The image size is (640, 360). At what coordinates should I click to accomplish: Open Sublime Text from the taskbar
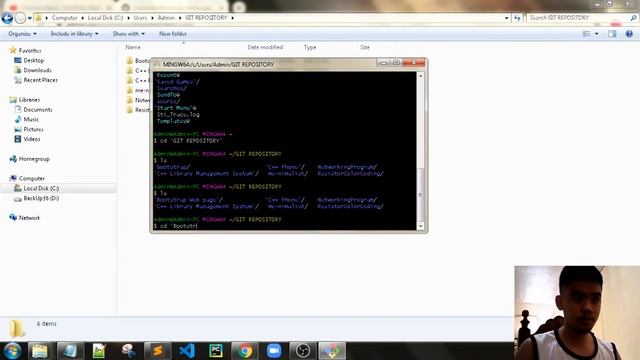(158, 351)
